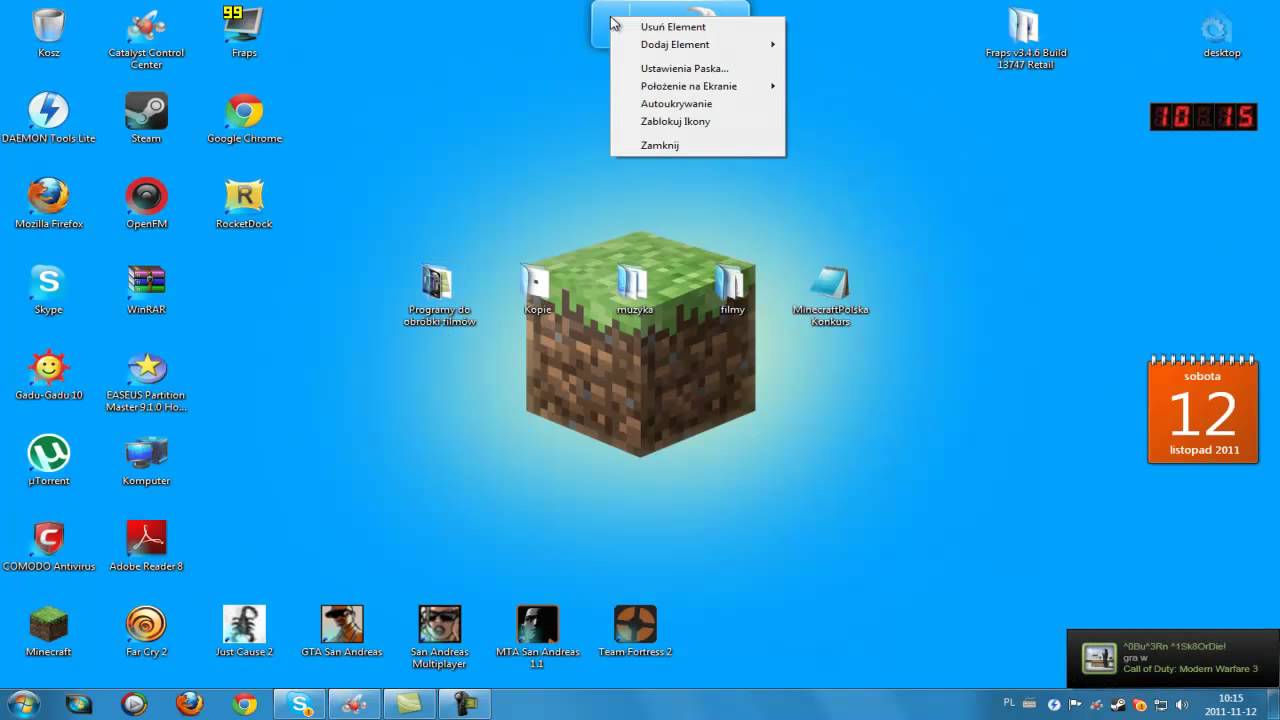Viewport: 1280px width, 720px height.
Task: Click the PL language indicator
Action: coord(1009,703)
